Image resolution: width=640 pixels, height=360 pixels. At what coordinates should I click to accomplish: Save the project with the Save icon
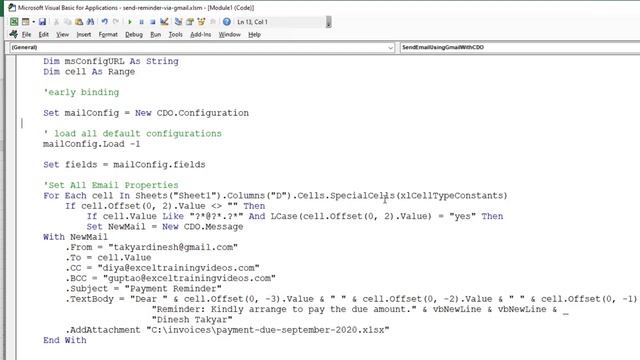click(x=42, y=22)
